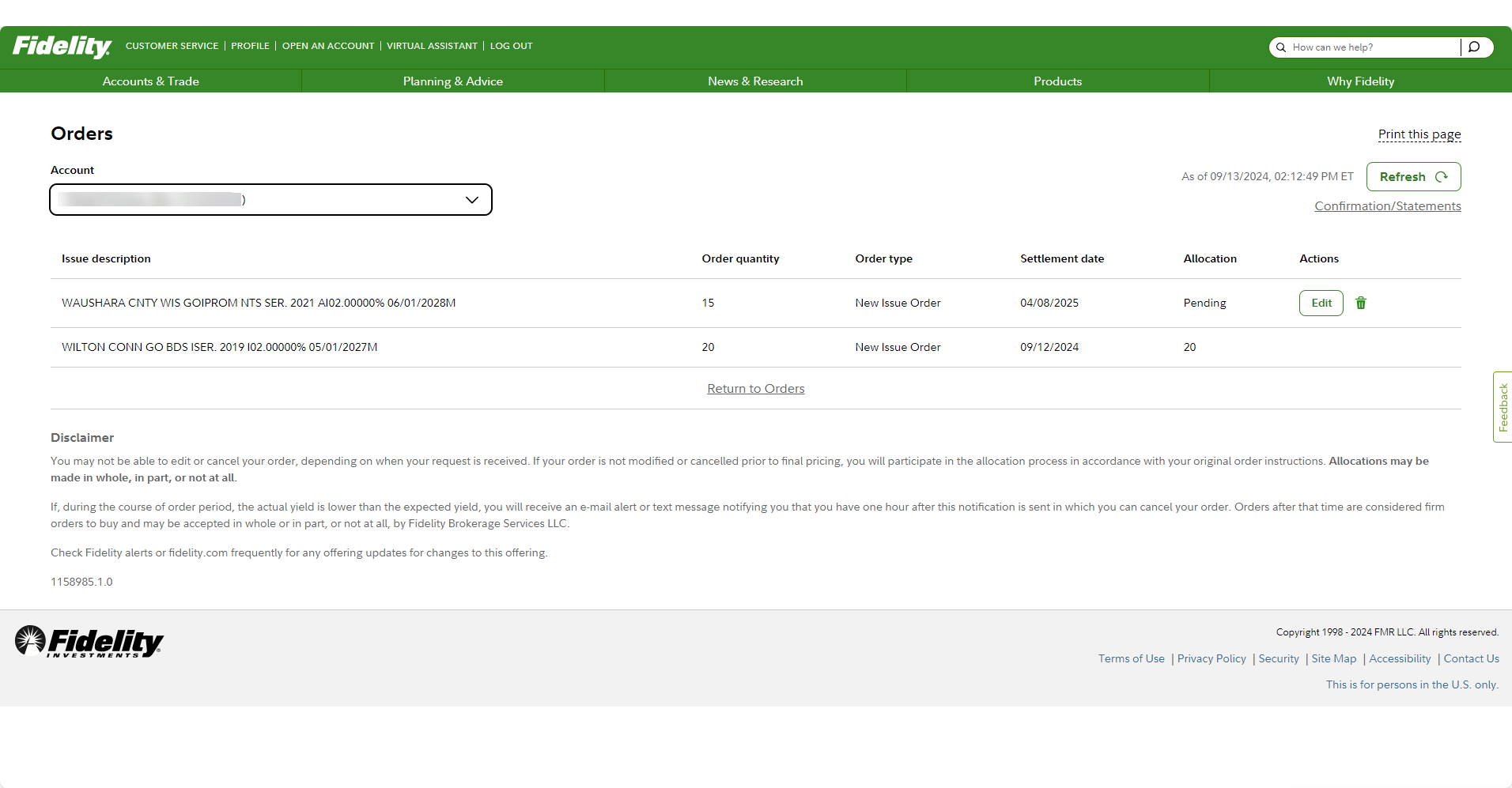The width and height of the screenshot is (1512, 788).
Task: Click the search magnifier button in header
Action: tap(1475, 47)
